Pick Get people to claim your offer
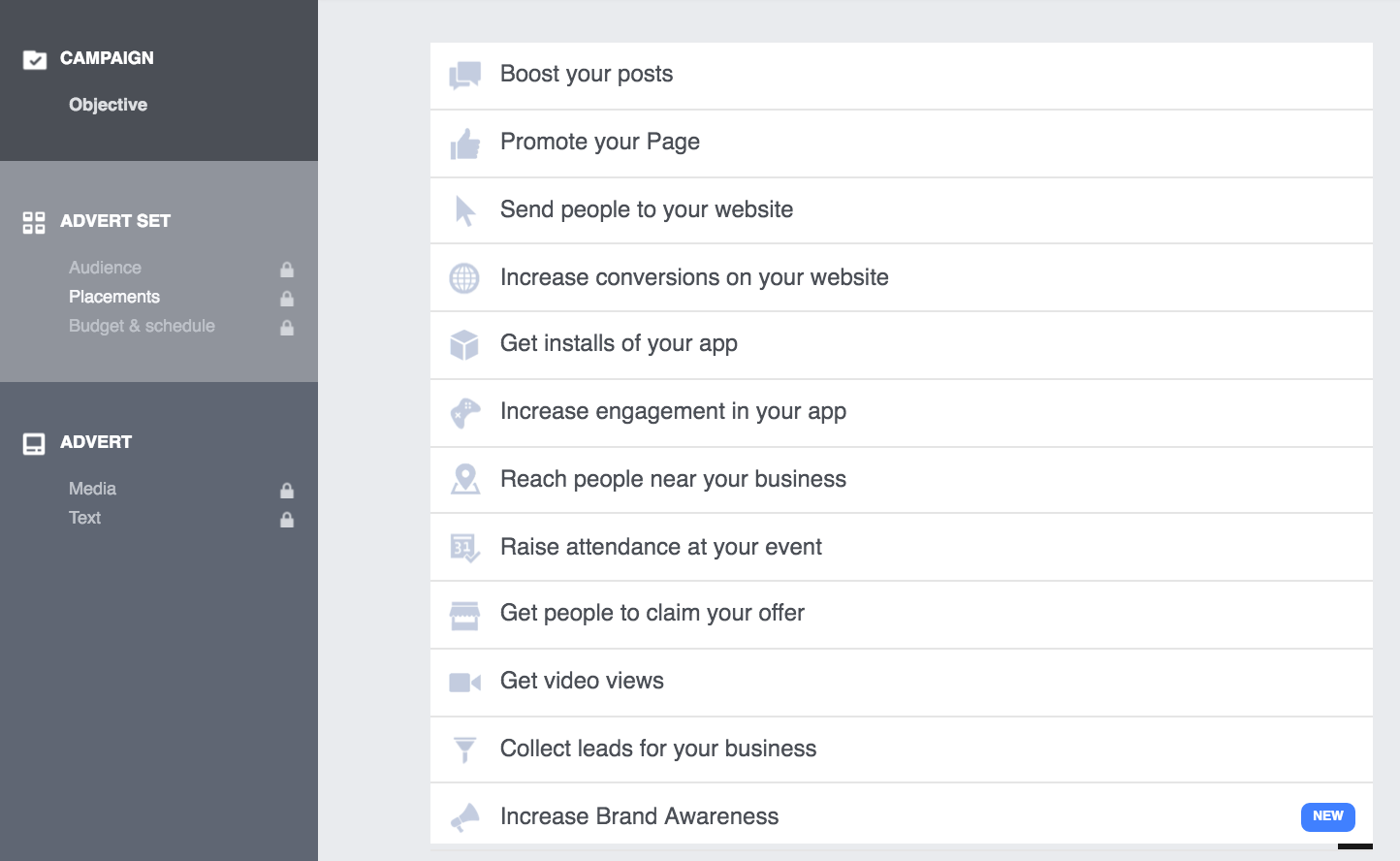This screenshot has width=1400, height=861. tap(902, 615)
